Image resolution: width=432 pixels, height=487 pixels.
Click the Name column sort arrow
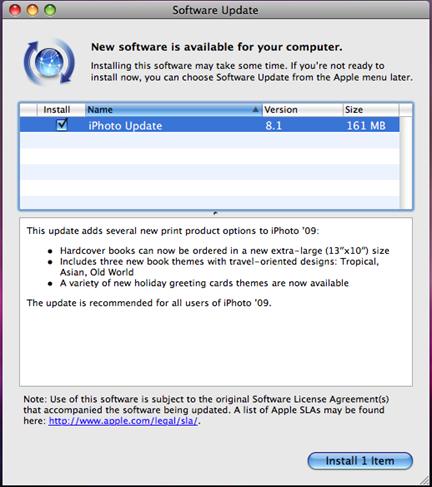point(255,109)
